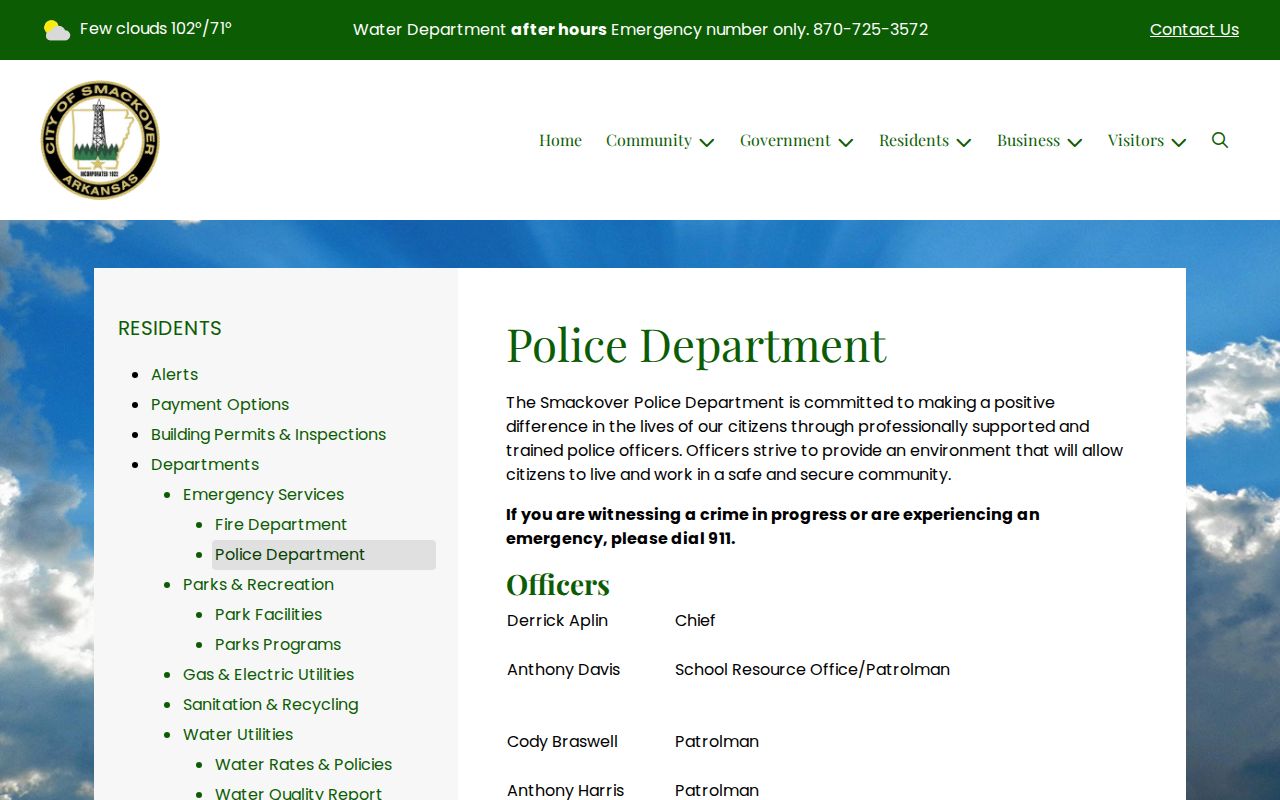The image size is (1280, 800).
Task: Expand the Community menu chevron
Action: coord(707,142)
